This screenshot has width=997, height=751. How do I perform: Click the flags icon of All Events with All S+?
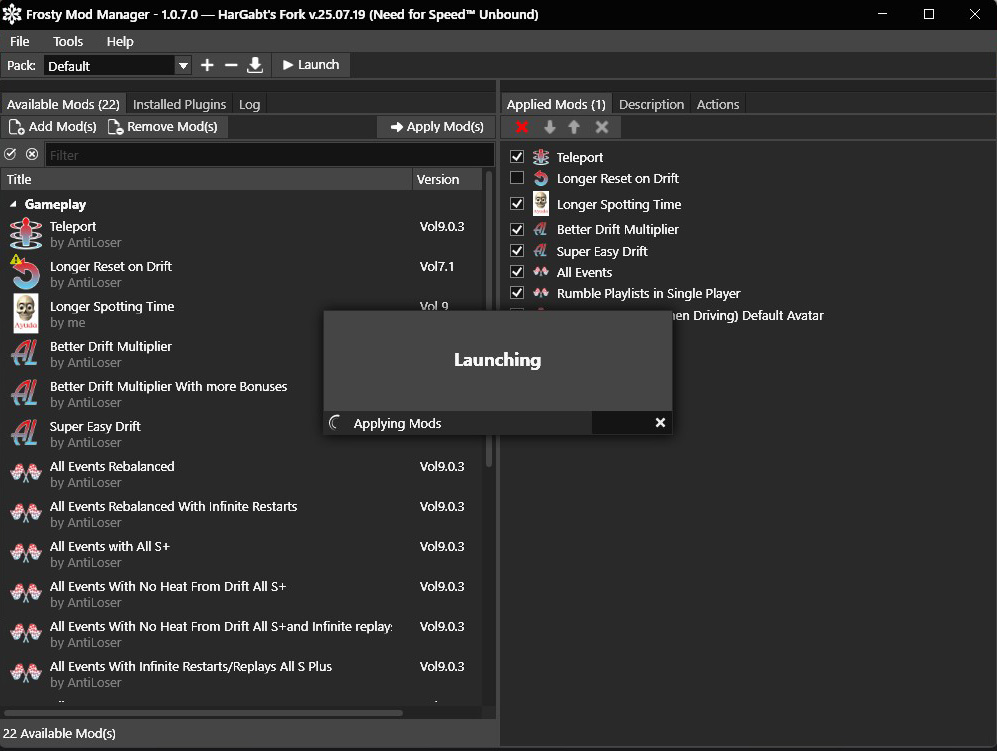pyautogui.click(x=26, y=554)
